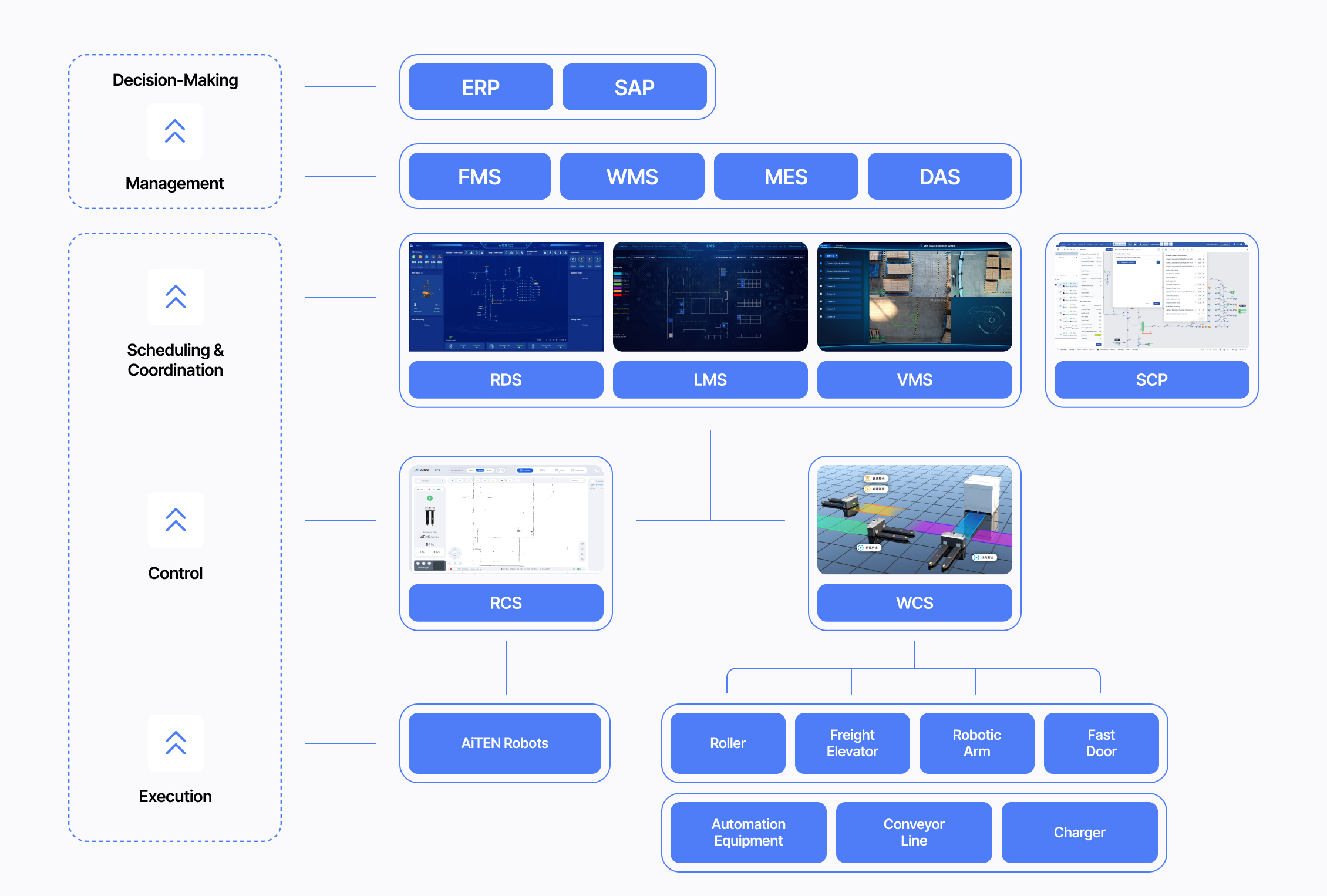Open the FMS module
The height and width of the screenshot is (896, 1327).
pyautogui.click(x=479, y=177)
